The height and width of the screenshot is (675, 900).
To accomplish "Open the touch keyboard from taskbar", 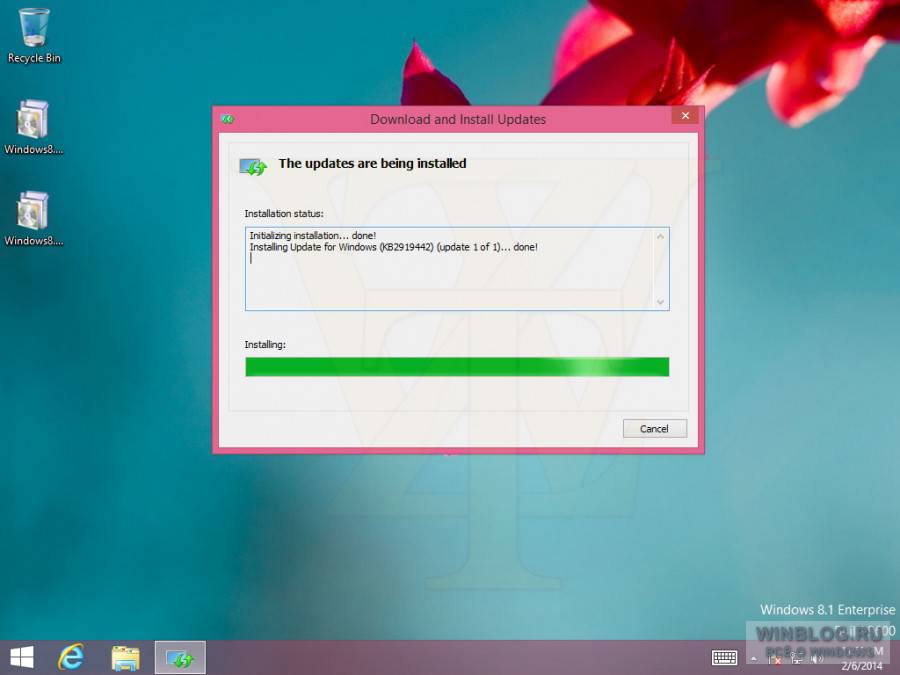I will click(724, 658).
